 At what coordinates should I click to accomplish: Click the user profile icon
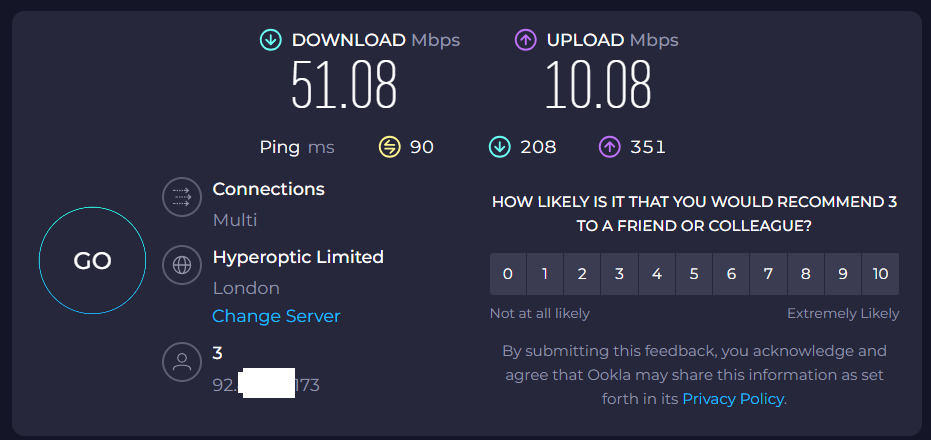(182, 361)
